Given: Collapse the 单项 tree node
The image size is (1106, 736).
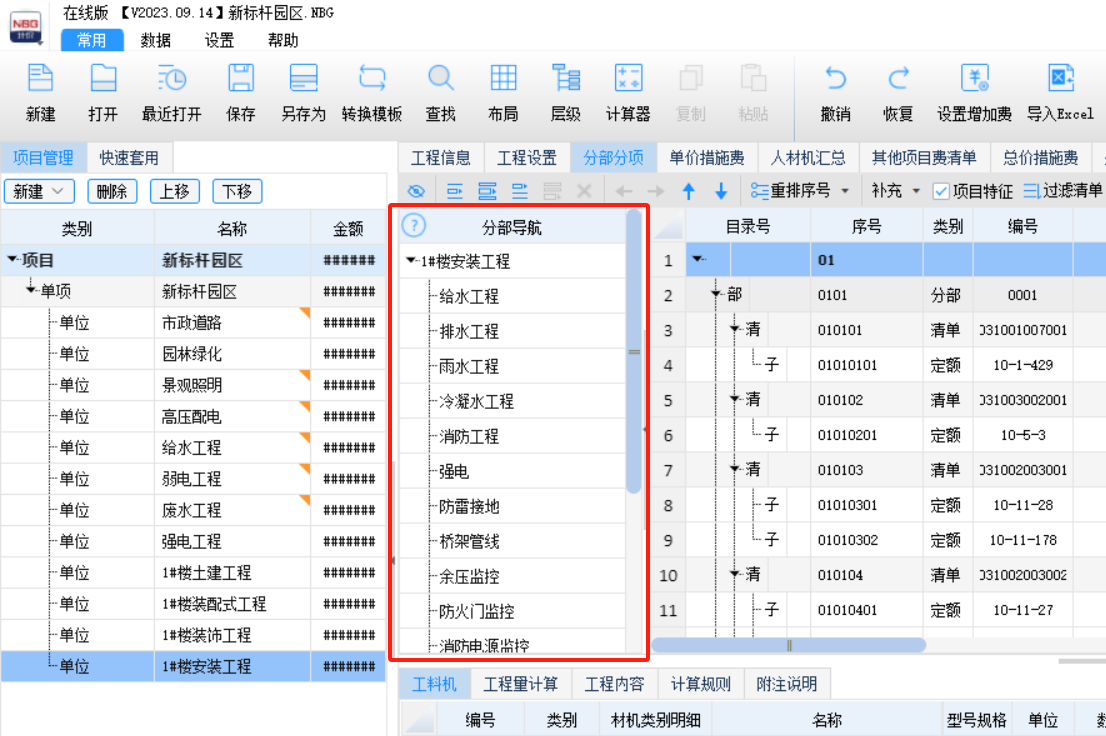Looking at the screenshot, I should click(x=30, y=289).
